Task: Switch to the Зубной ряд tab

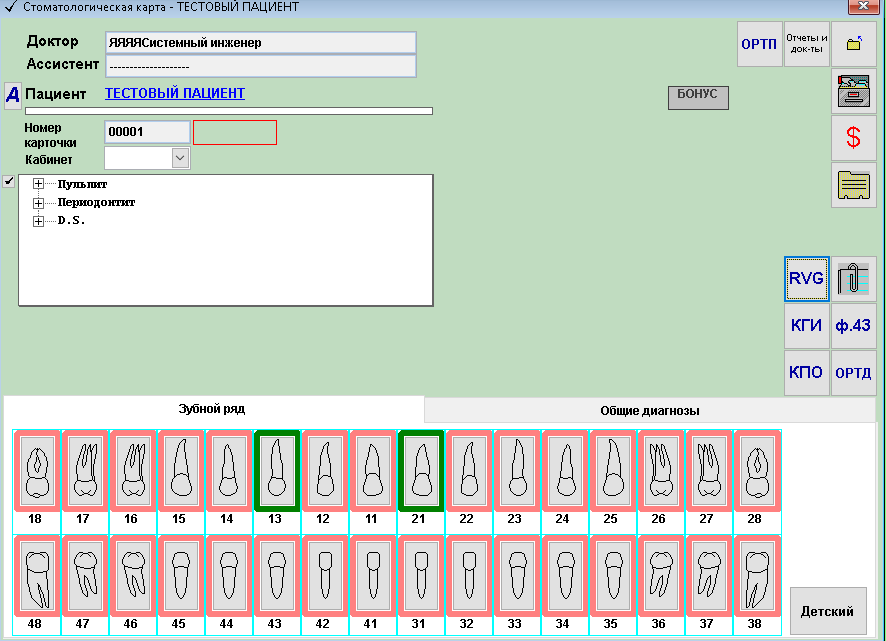Action: pyautogui.click(x=212, y=409)
